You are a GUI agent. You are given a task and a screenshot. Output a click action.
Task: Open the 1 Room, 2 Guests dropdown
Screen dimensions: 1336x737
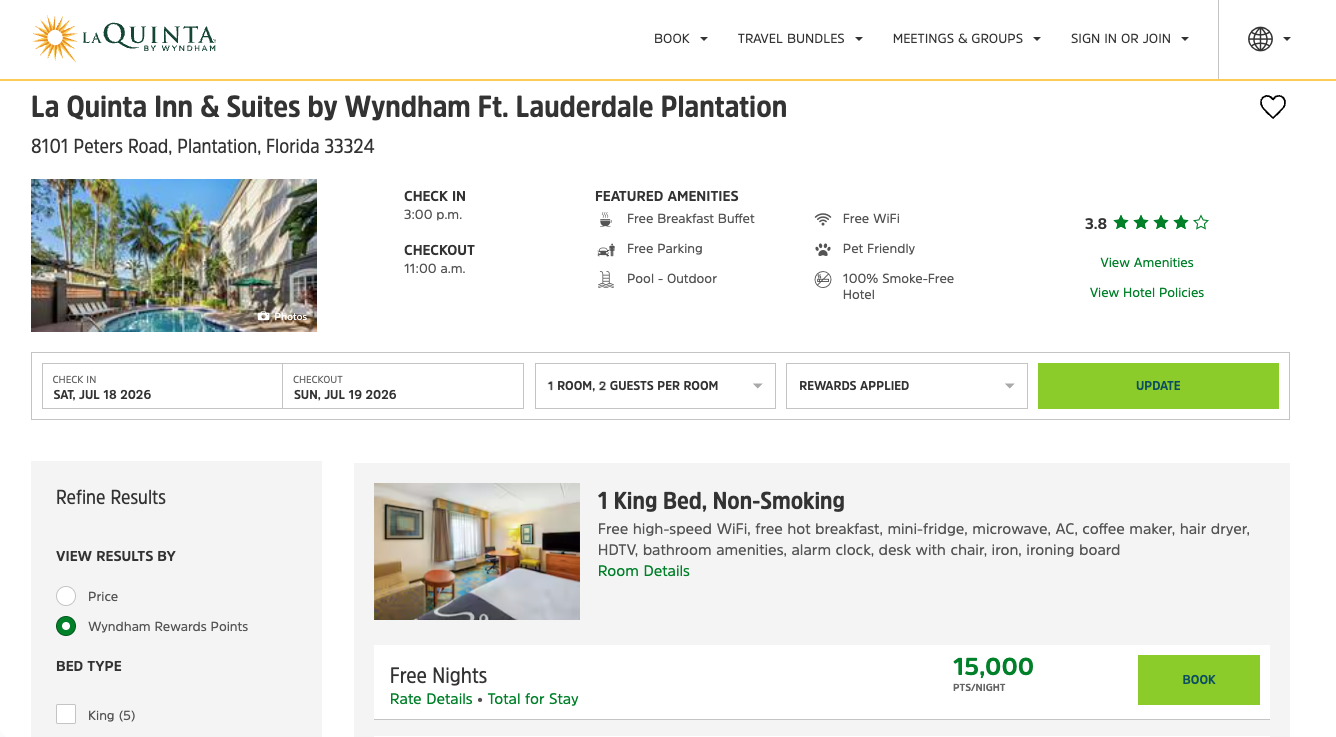[x=655, y=385]
